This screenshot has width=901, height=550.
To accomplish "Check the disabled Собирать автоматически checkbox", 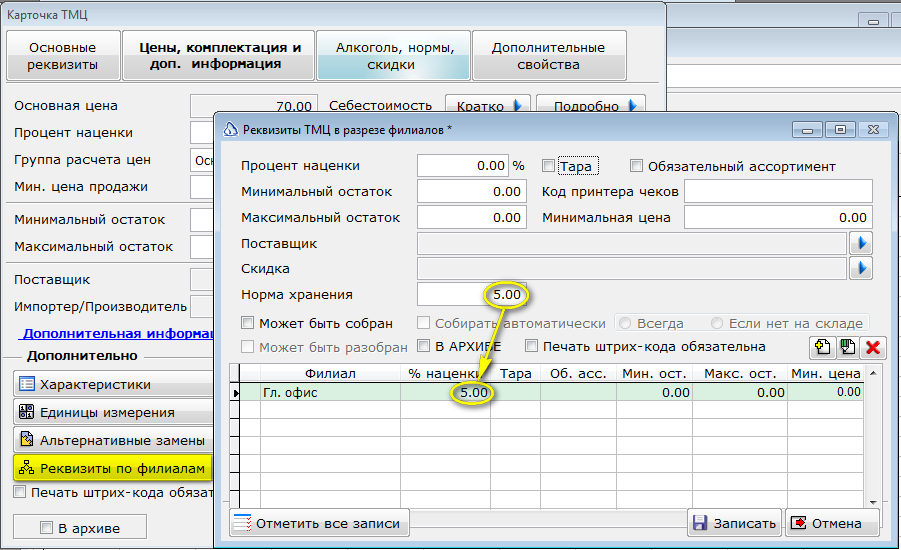I will 423,323.
